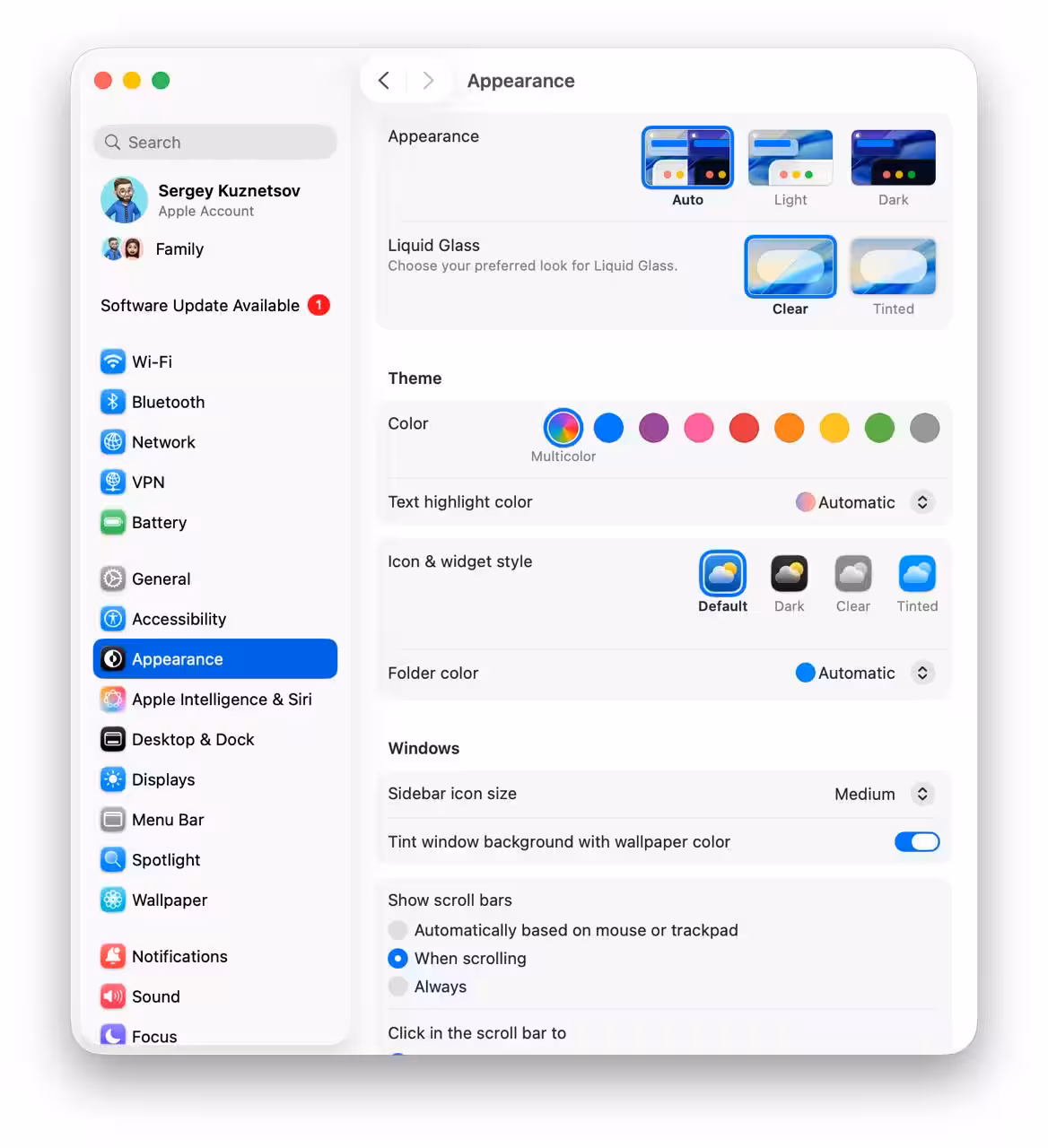
Task: Open Battery settings
Action: [x=159, y=522]
